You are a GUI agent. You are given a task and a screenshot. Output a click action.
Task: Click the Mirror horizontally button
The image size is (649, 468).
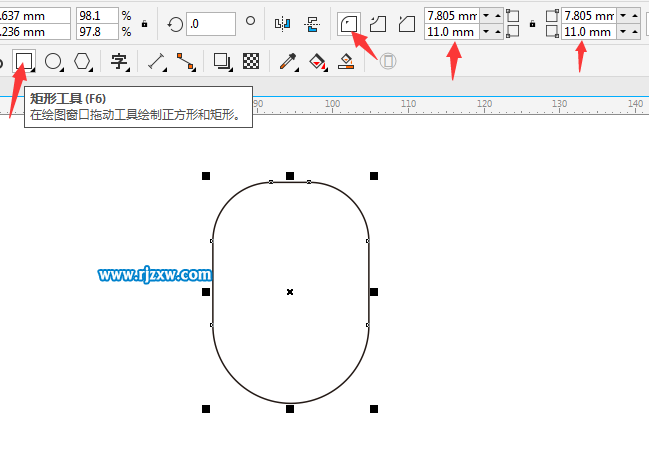(x=282, y=22)
